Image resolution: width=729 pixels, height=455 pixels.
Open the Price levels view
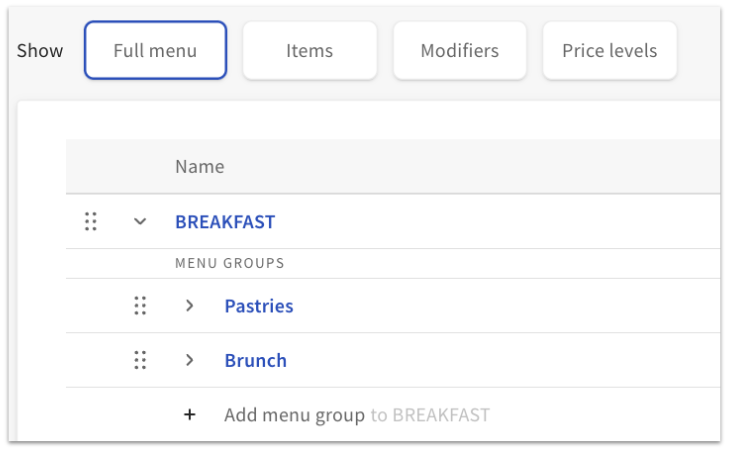coord(609,50)
